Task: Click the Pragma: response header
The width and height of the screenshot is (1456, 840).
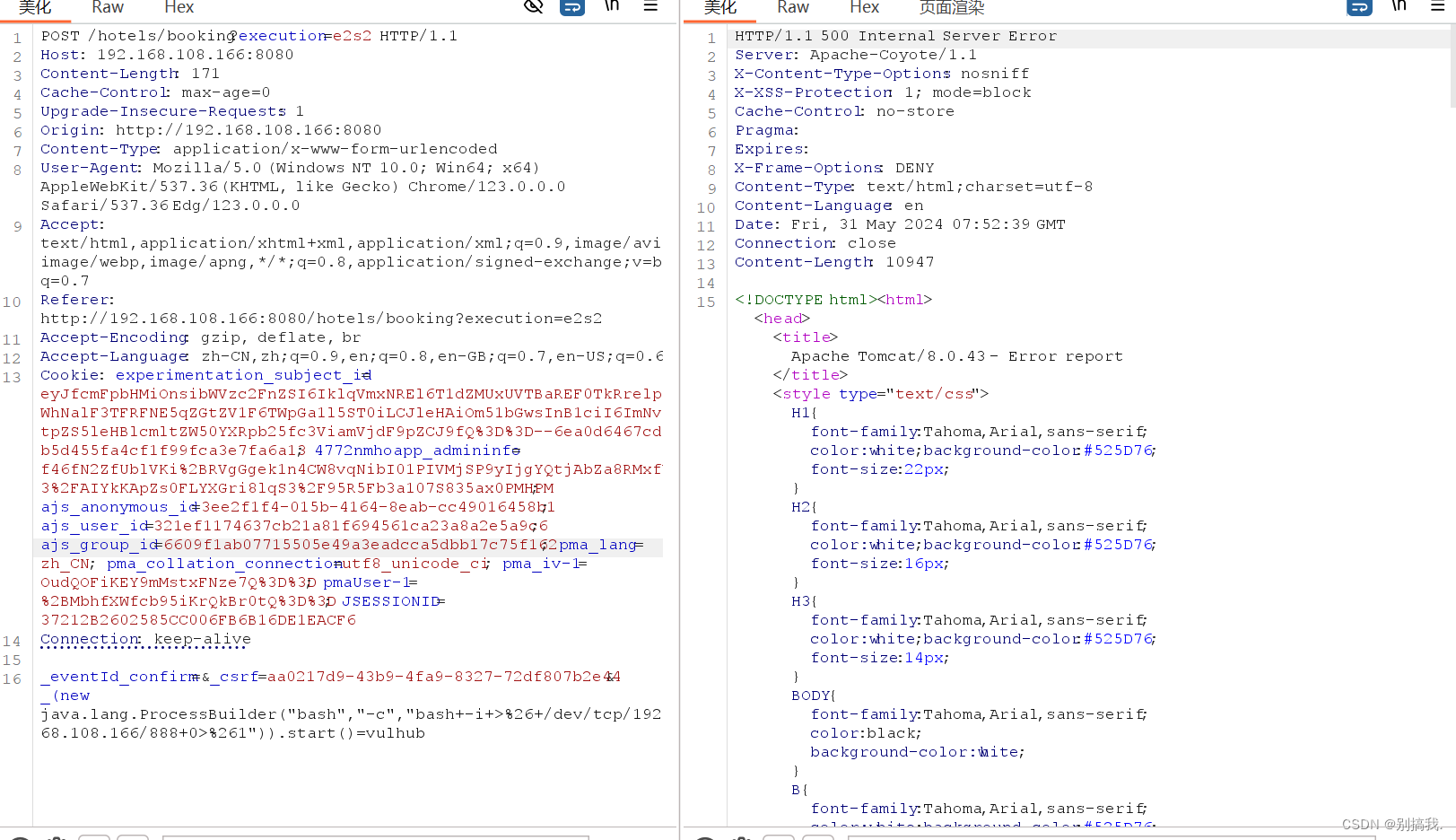Action: point(766,130)
